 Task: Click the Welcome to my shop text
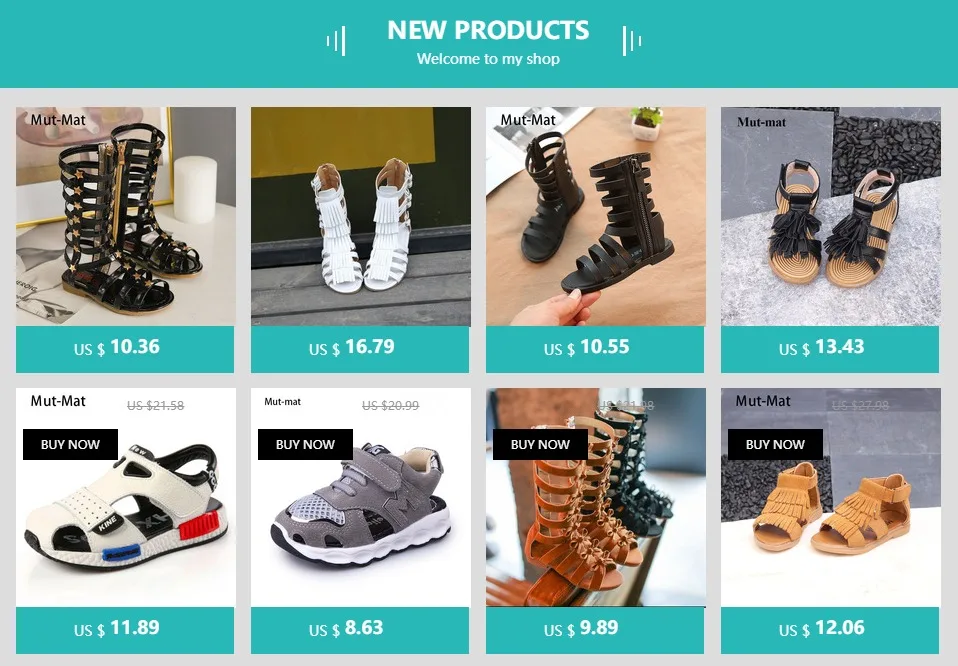[x=488, y=59]
